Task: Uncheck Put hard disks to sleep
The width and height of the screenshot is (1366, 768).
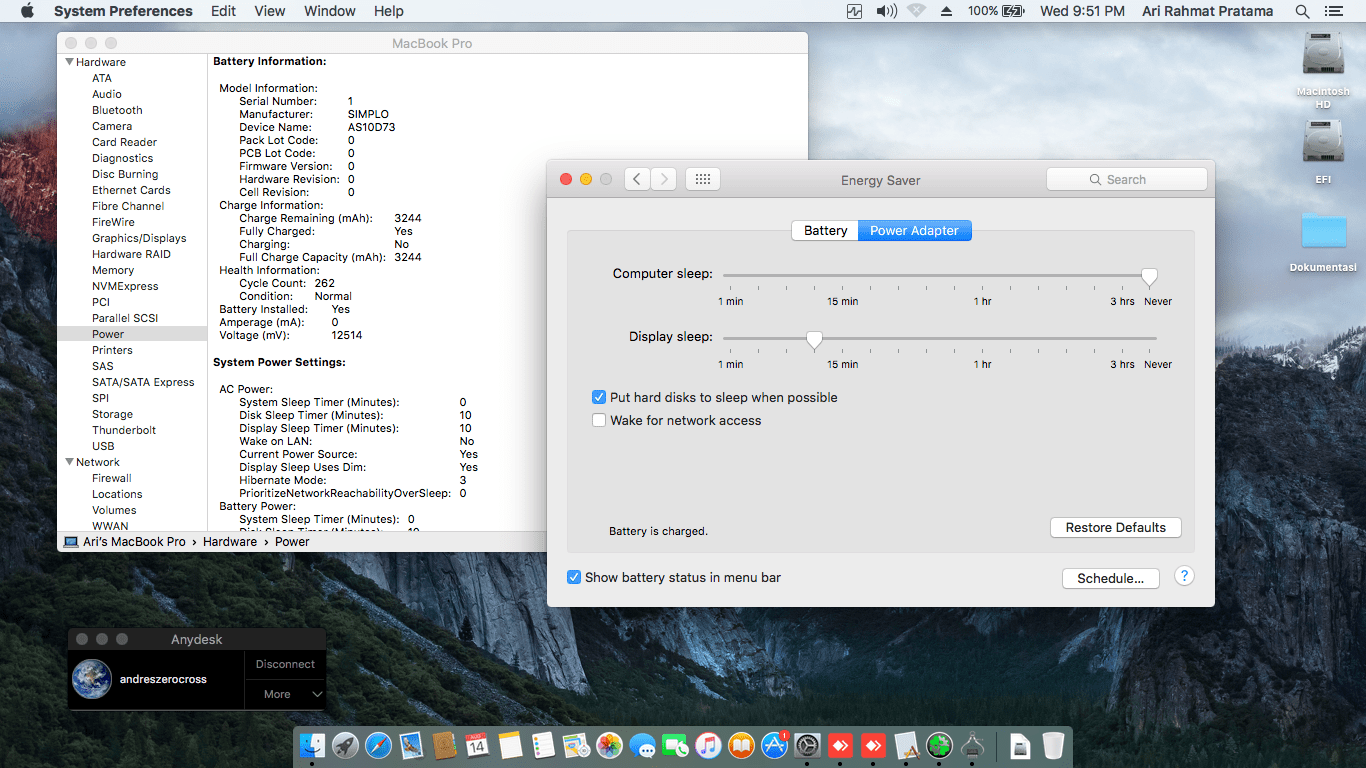Action: point(599,397)
